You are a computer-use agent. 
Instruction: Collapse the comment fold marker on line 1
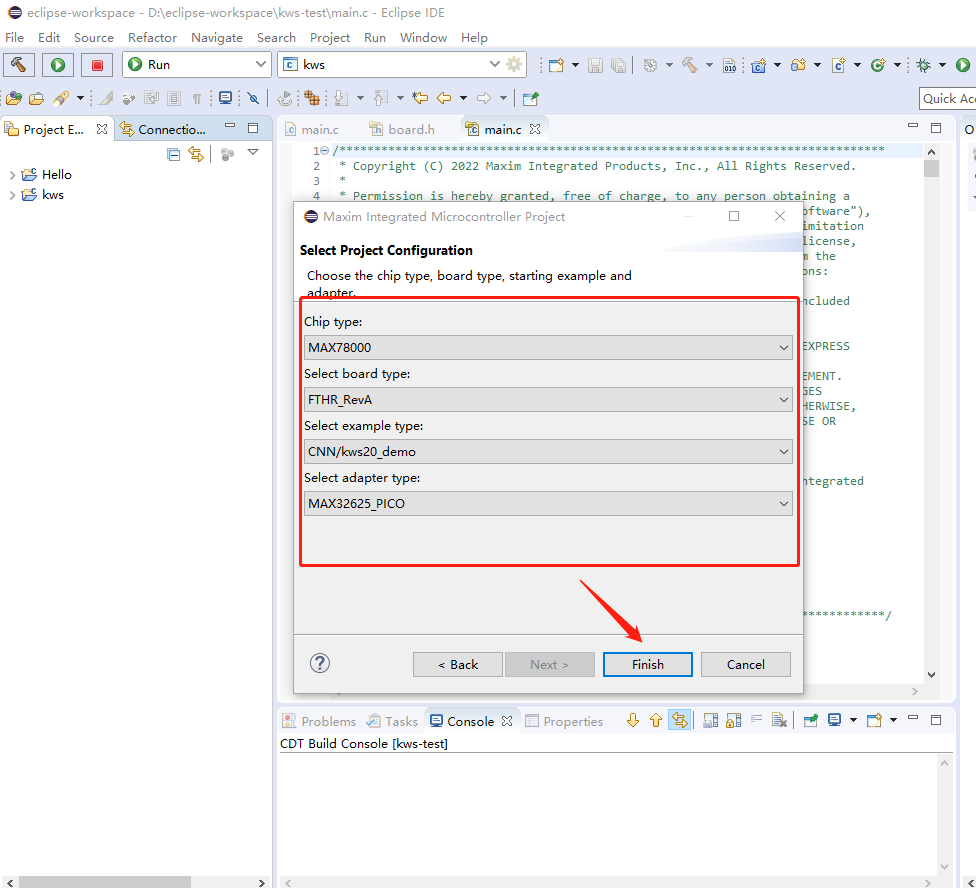tap(324, 151)
